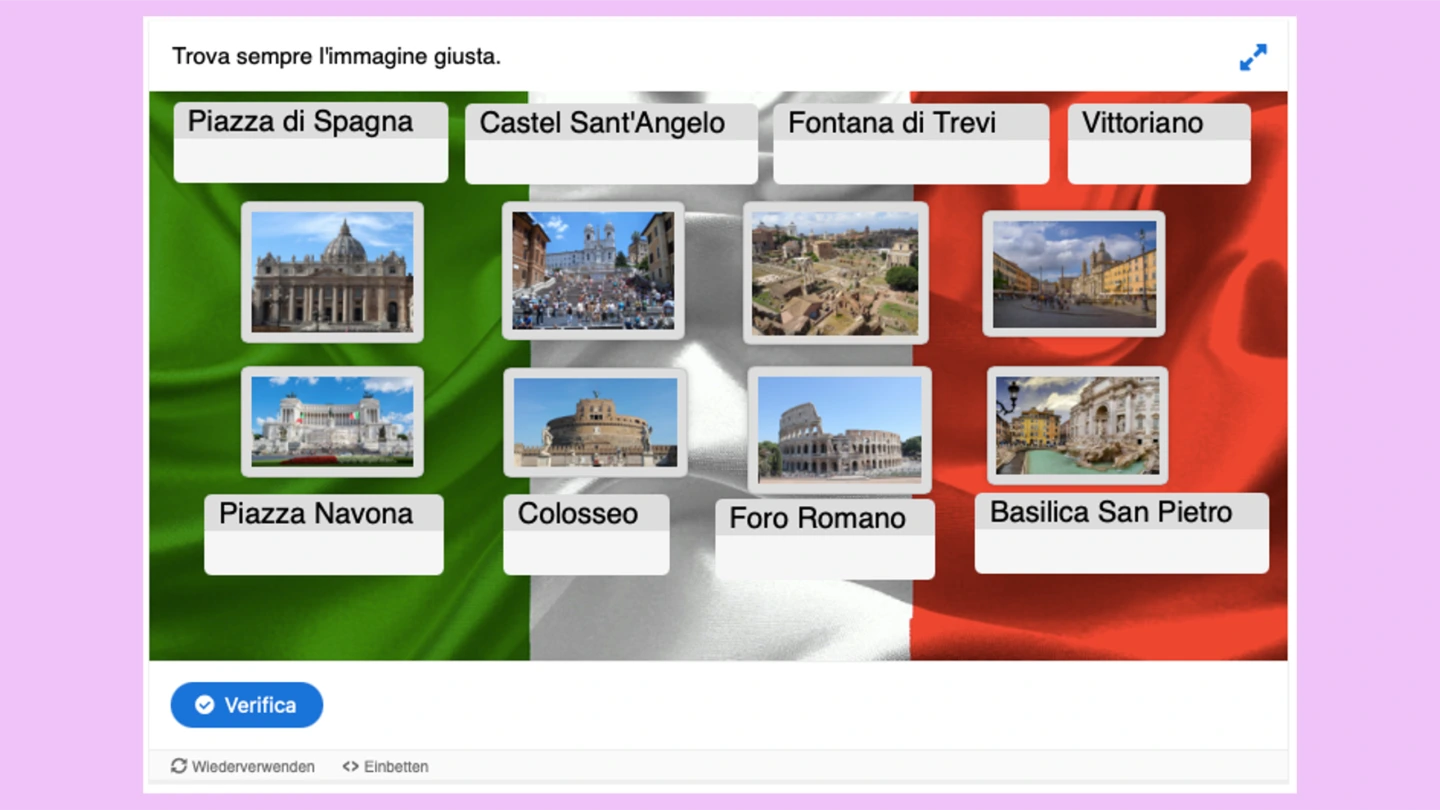Click the Piazza Navona drop zone
Image resolution: width=1440 pixels, height=810 pixels.
point(323,551)
